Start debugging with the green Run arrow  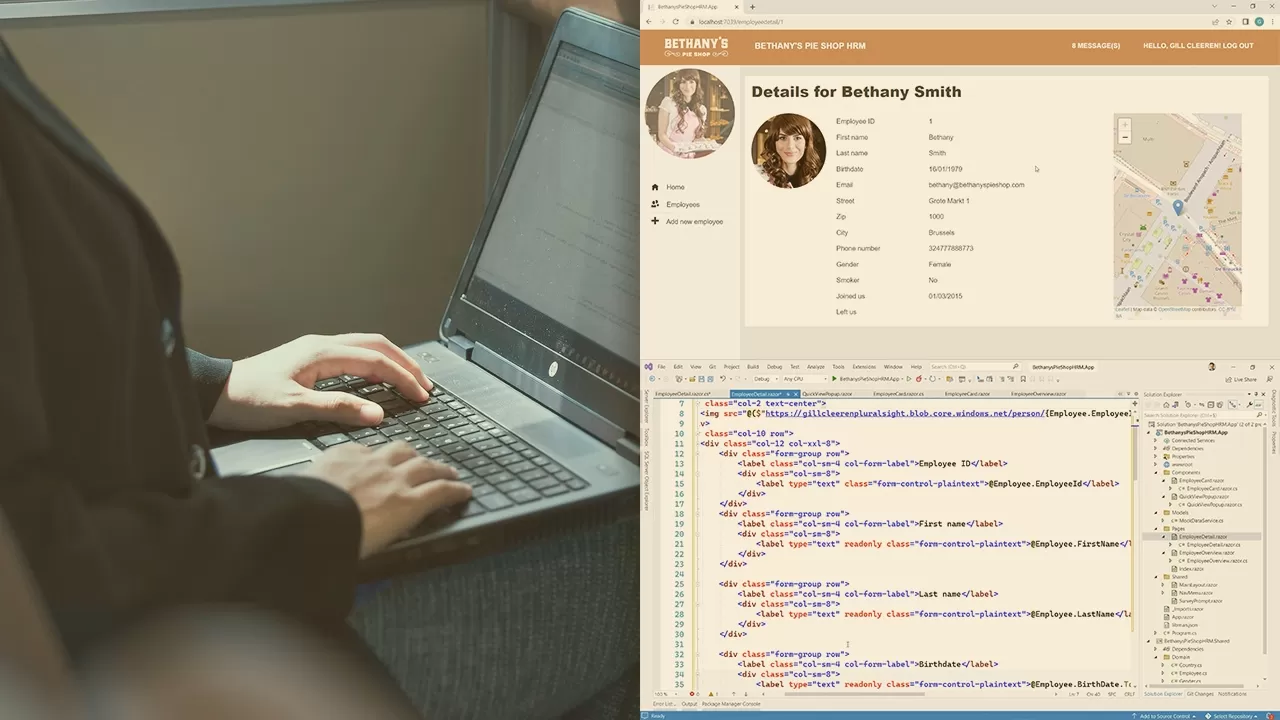point(834,379)
